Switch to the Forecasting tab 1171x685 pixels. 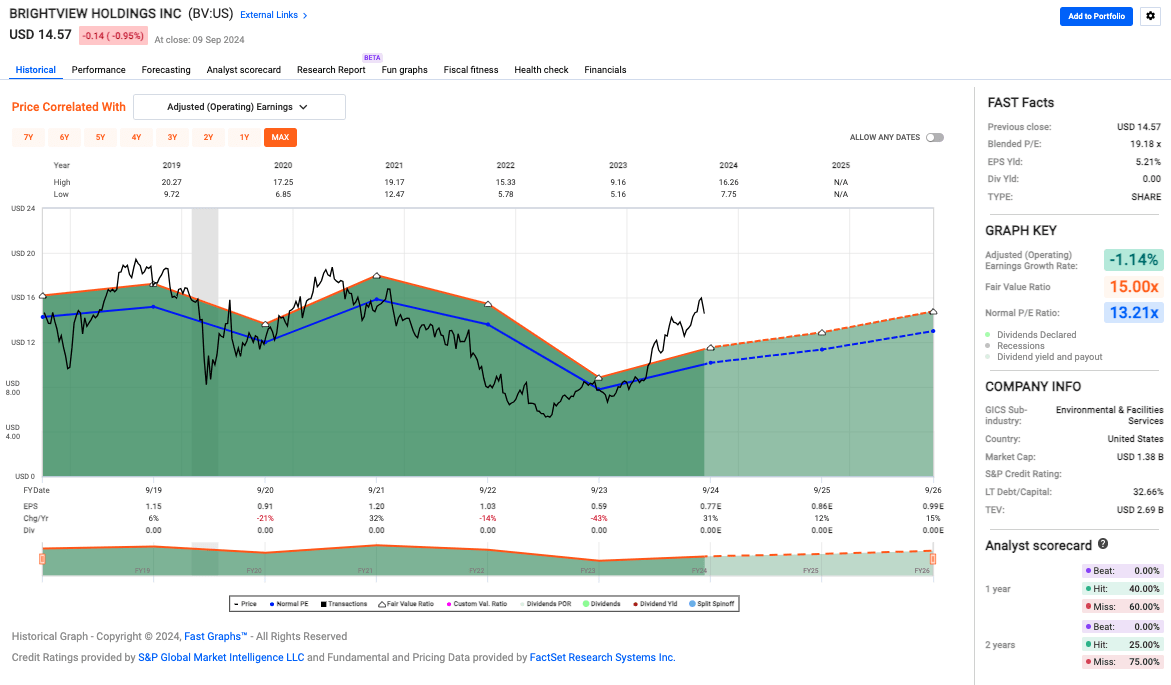[166, 69]
